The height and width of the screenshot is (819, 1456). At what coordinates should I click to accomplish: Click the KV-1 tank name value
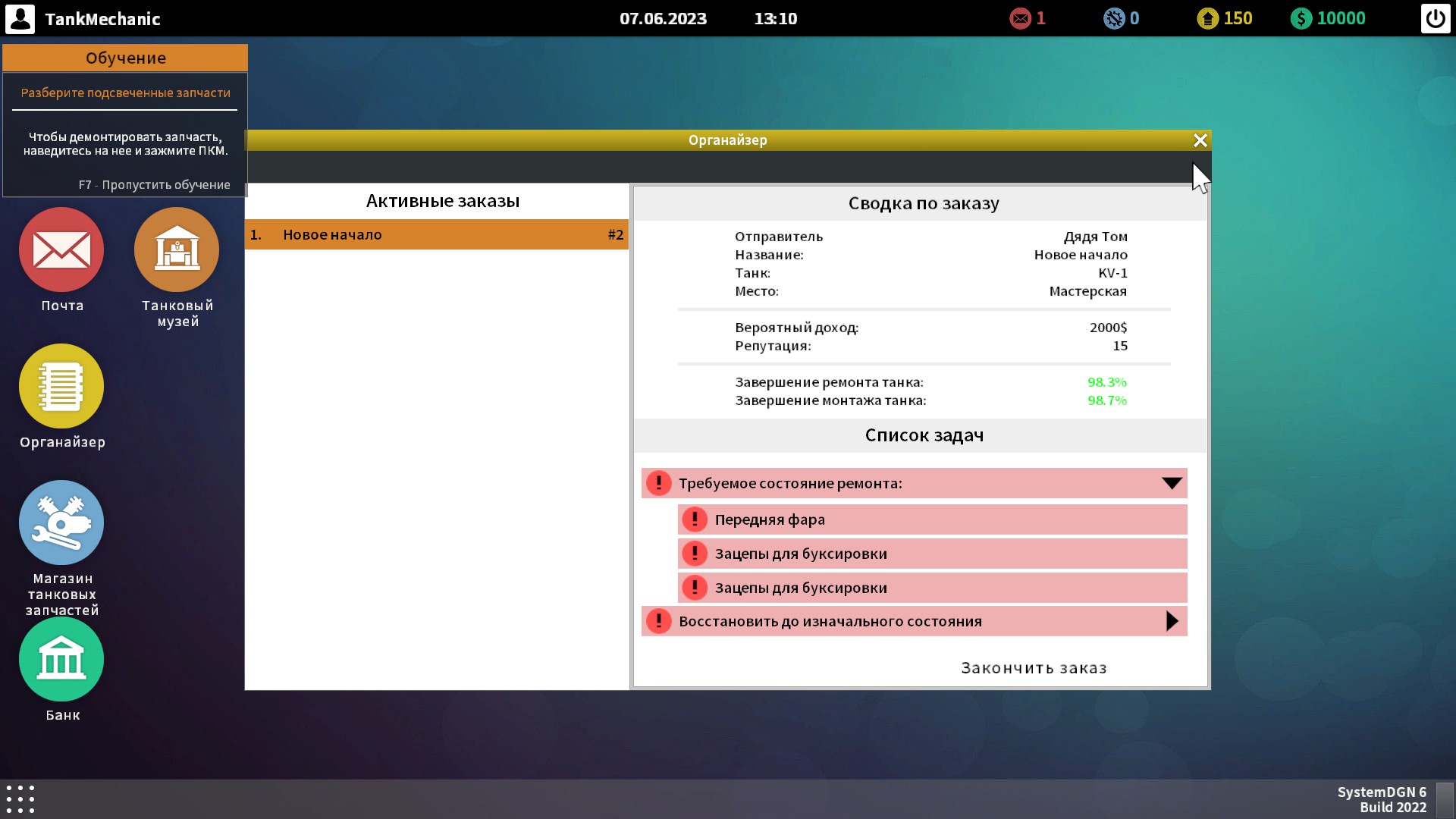coord(1112,273)
